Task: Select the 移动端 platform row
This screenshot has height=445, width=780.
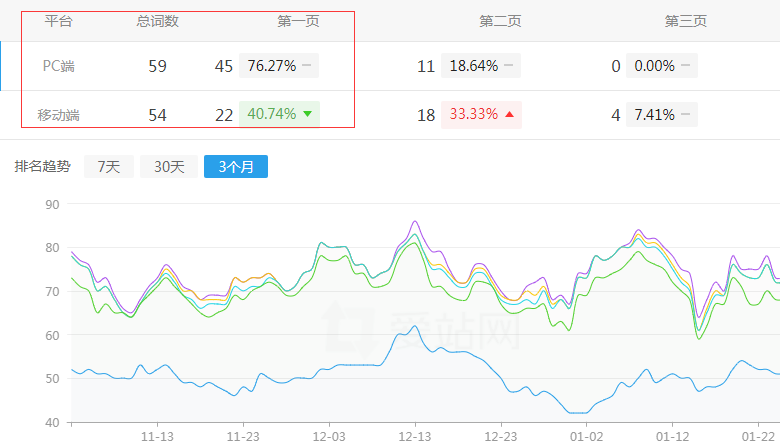Action: (58, 115)
